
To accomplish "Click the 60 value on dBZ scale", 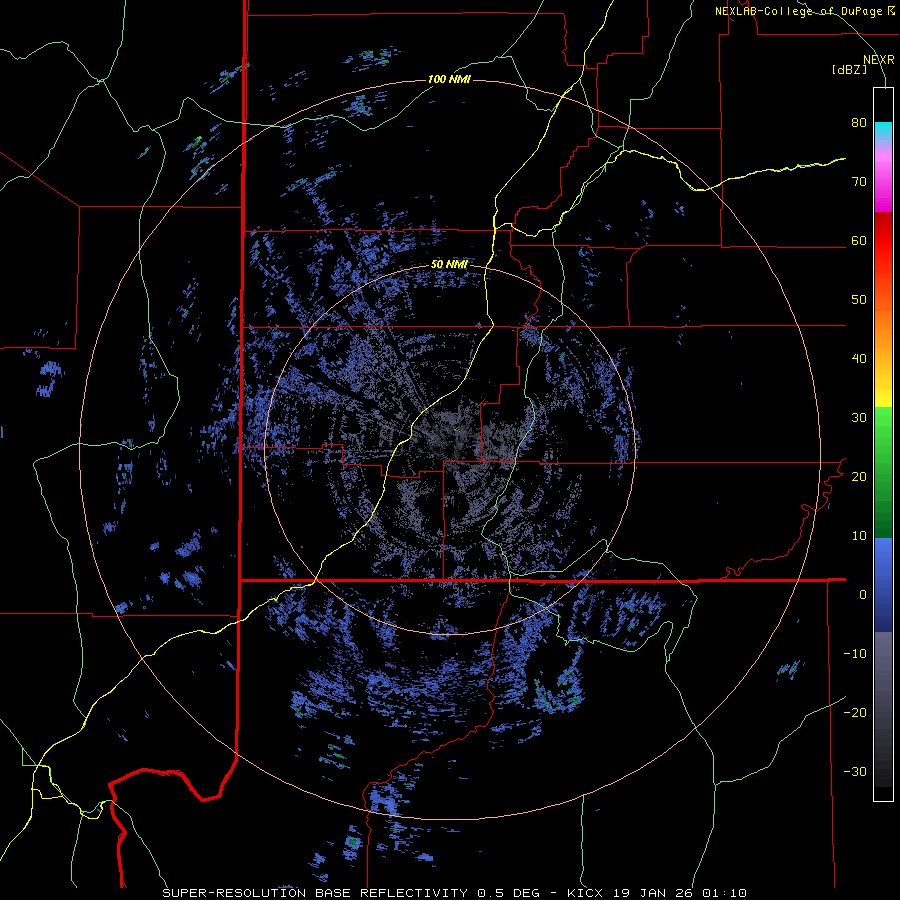I will pyautogui.click(x=859, y=240).
